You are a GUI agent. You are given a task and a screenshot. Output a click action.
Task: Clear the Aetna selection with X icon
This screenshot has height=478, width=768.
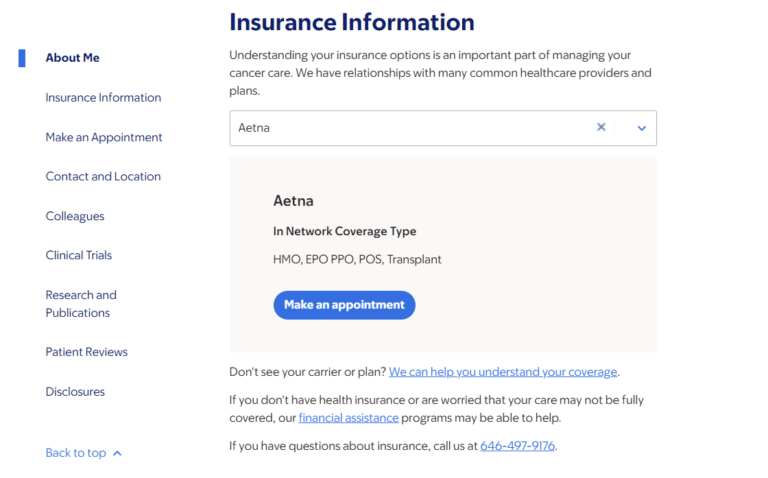coord(601,128)
